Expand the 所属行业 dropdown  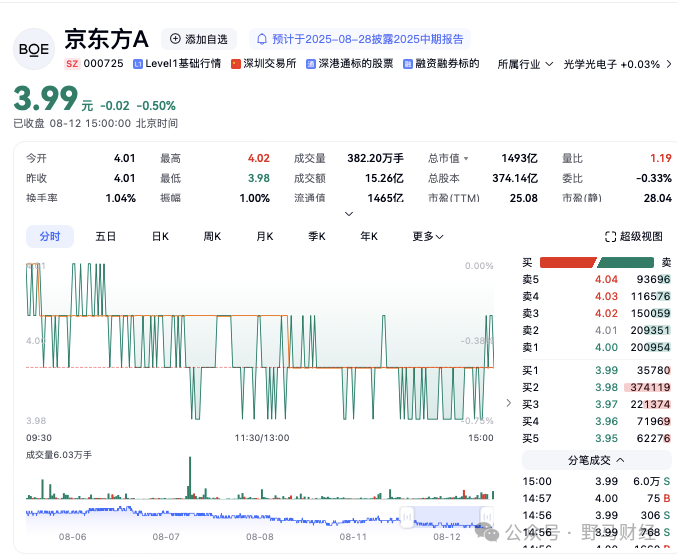pyautogui.click(x=525, y=64)
